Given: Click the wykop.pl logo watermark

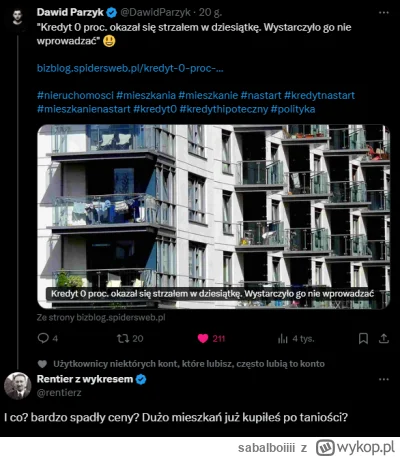Looking at the screenshot, I should (x=355, y=447).
